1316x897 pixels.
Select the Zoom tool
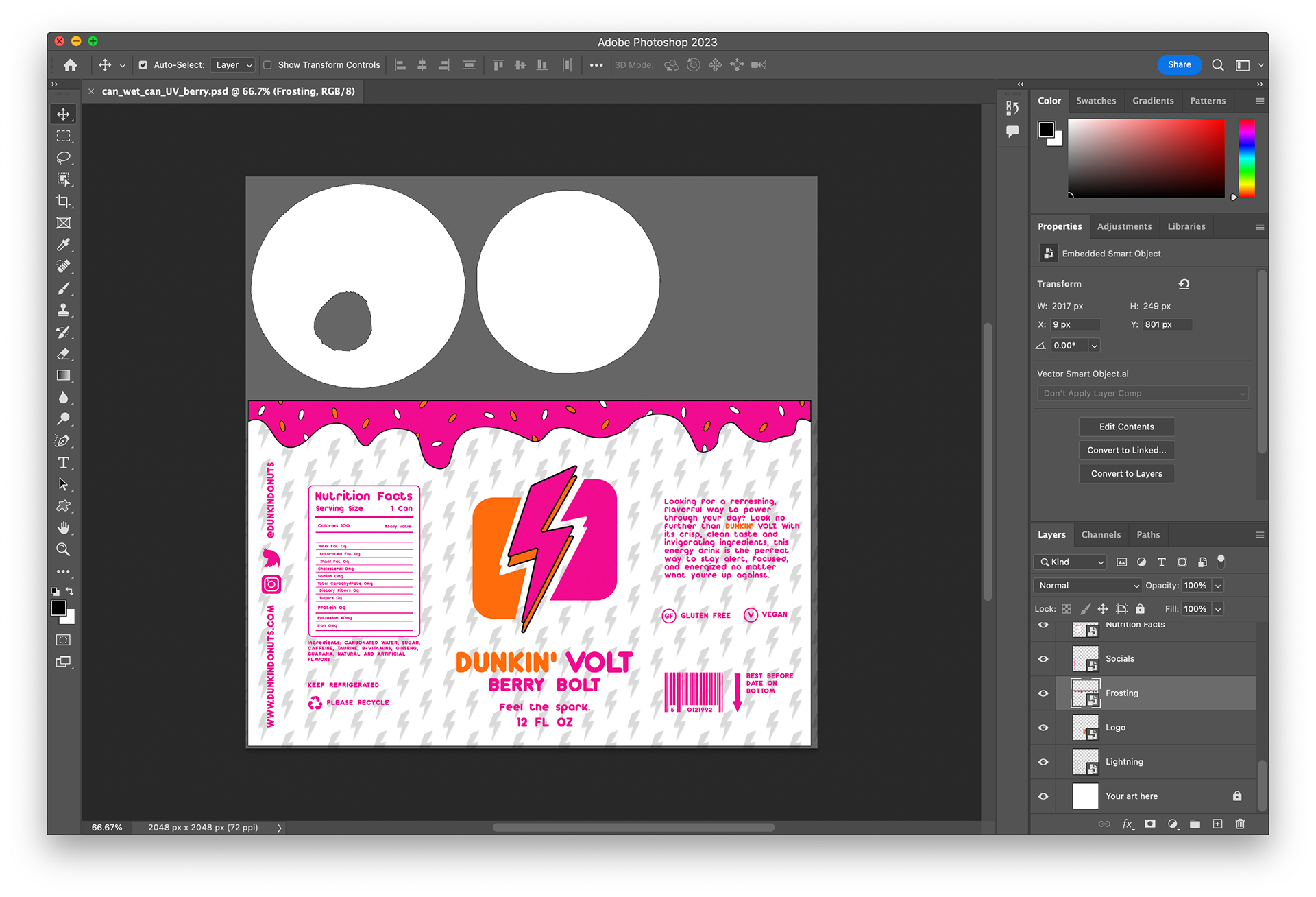click(x=63, y=549)
